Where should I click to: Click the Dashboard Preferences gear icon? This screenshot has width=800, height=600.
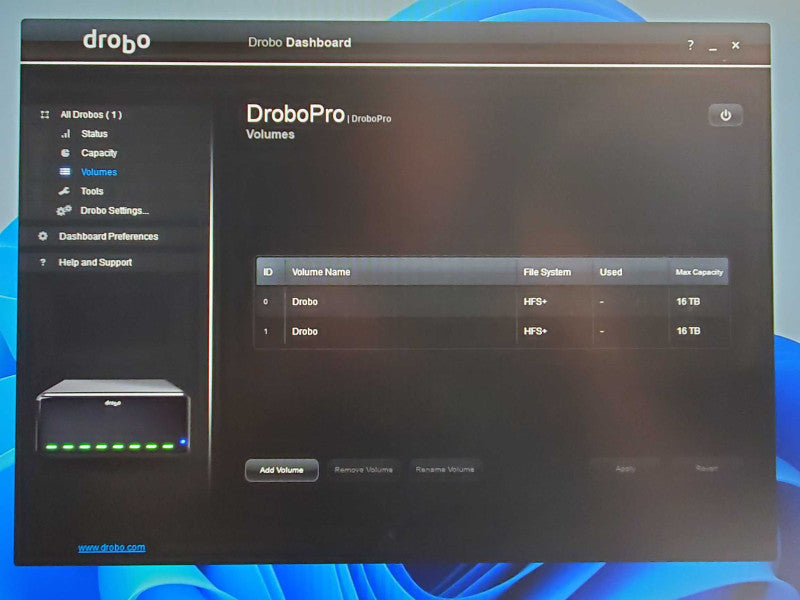pyautogui.click(x=43, y=236)
